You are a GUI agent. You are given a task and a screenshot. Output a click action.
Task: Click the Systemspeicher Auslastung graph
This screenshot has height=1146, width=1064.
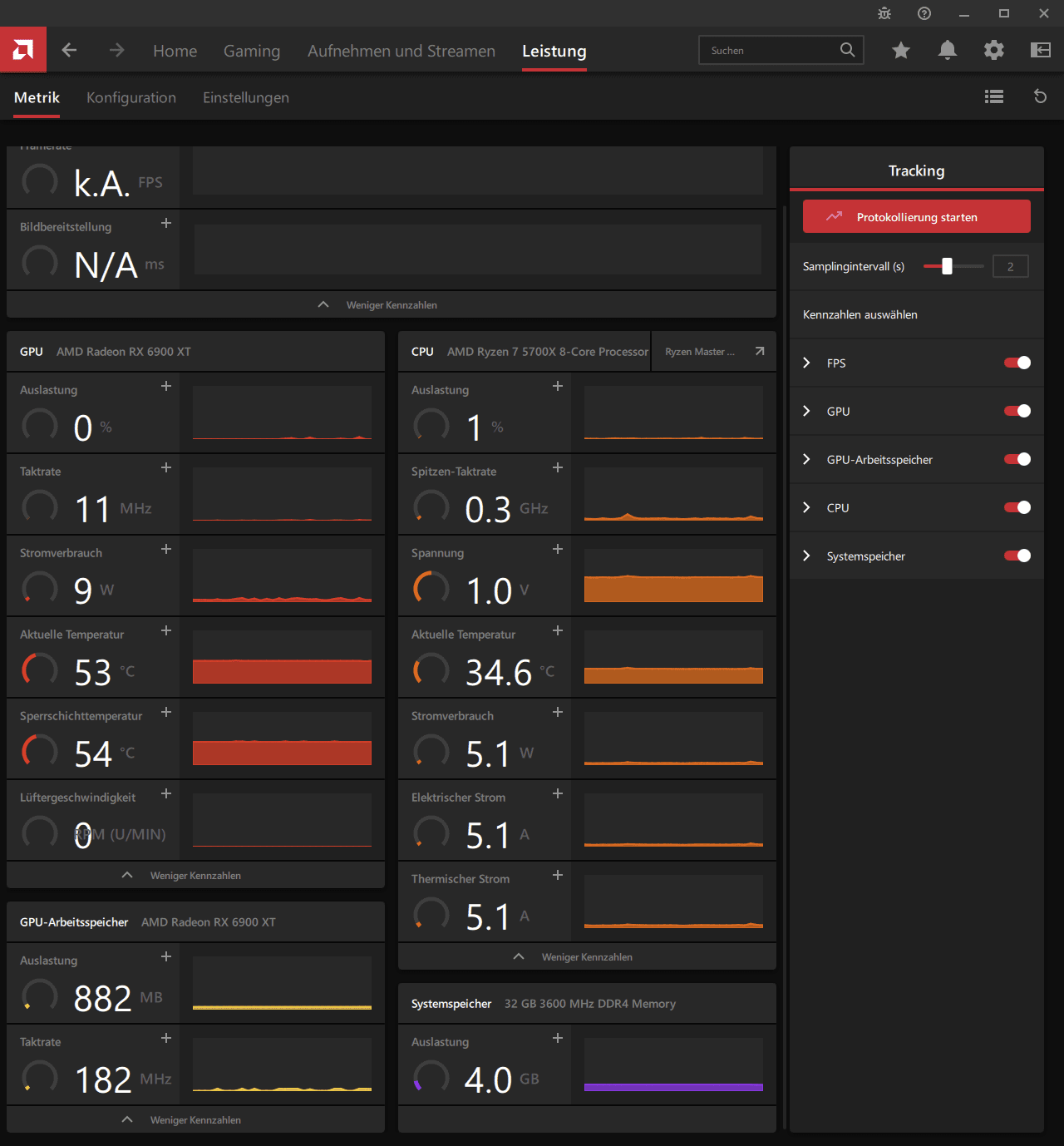(x=673, y=1064)
